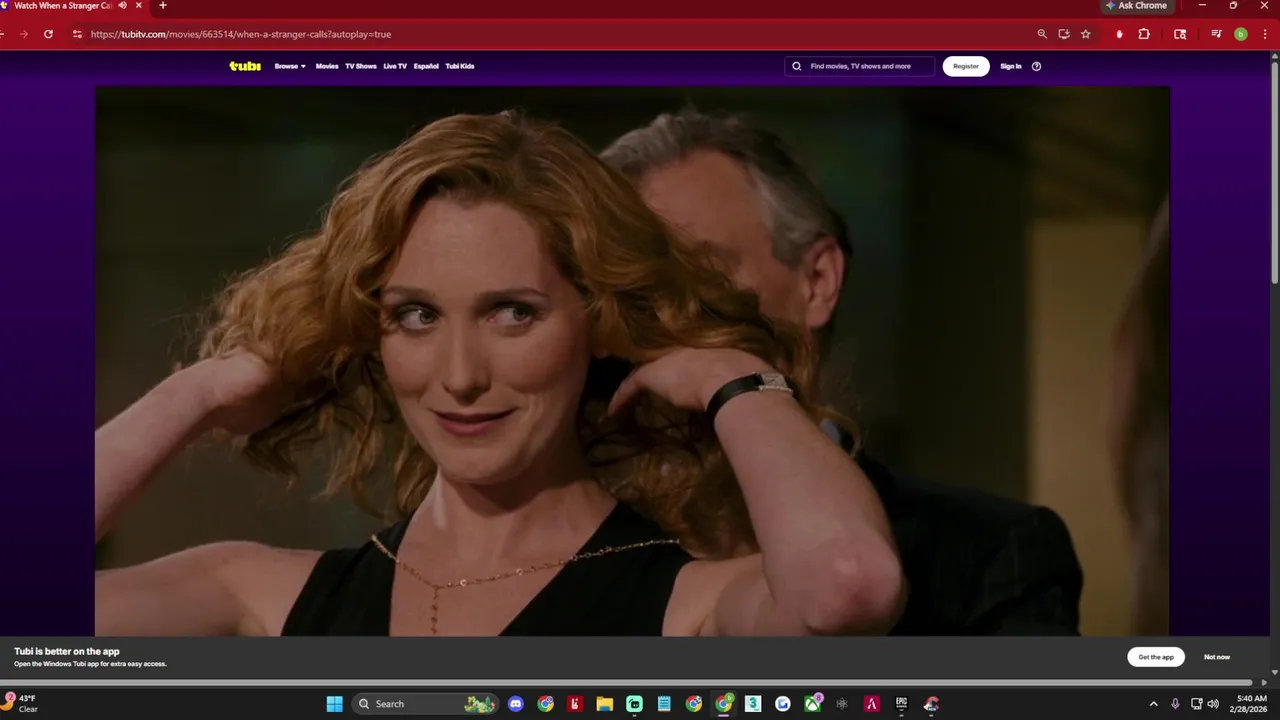Open the media controls music-note icon
1280x720 pixels.
click(1216, 34)
